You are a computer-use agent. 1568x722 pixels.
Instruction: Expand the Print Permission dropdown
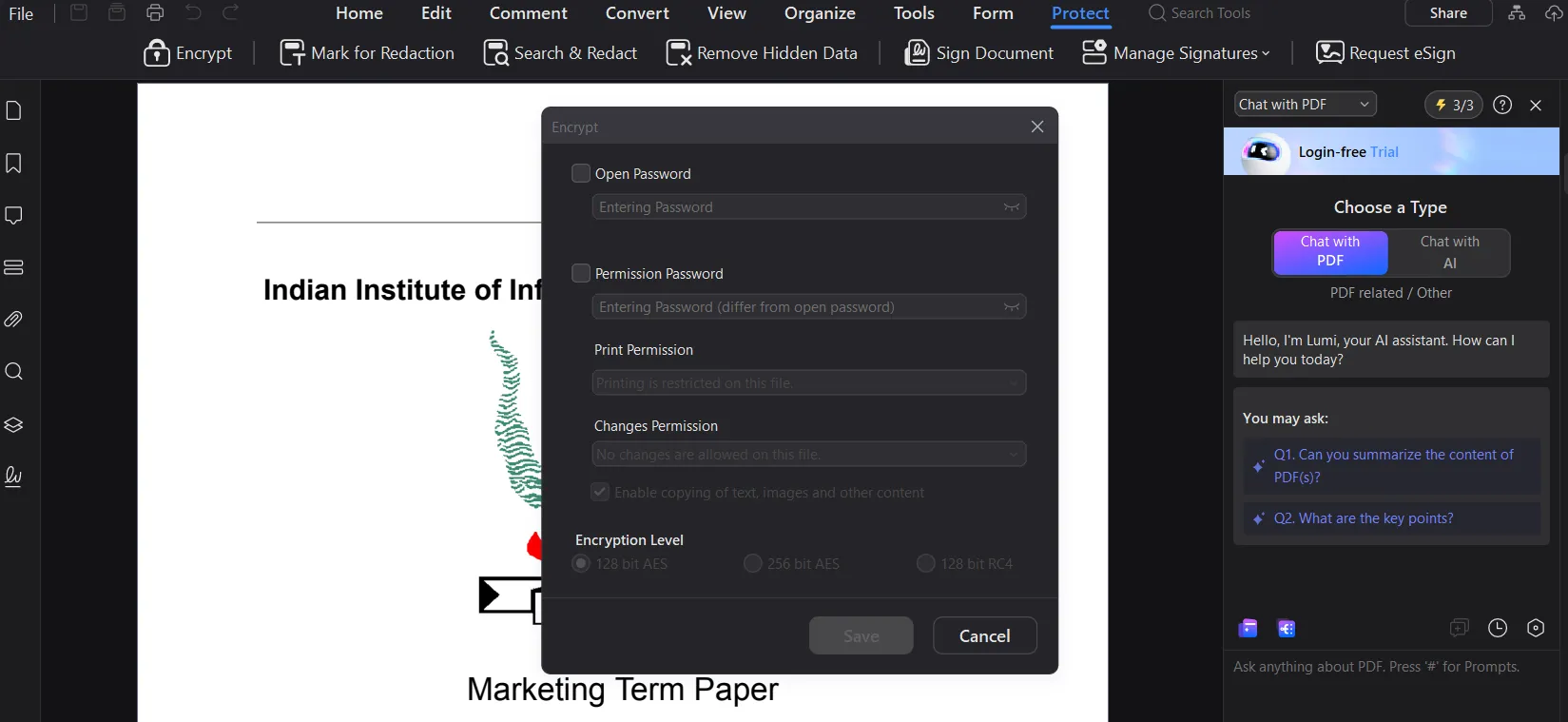(x=808, y=382)
